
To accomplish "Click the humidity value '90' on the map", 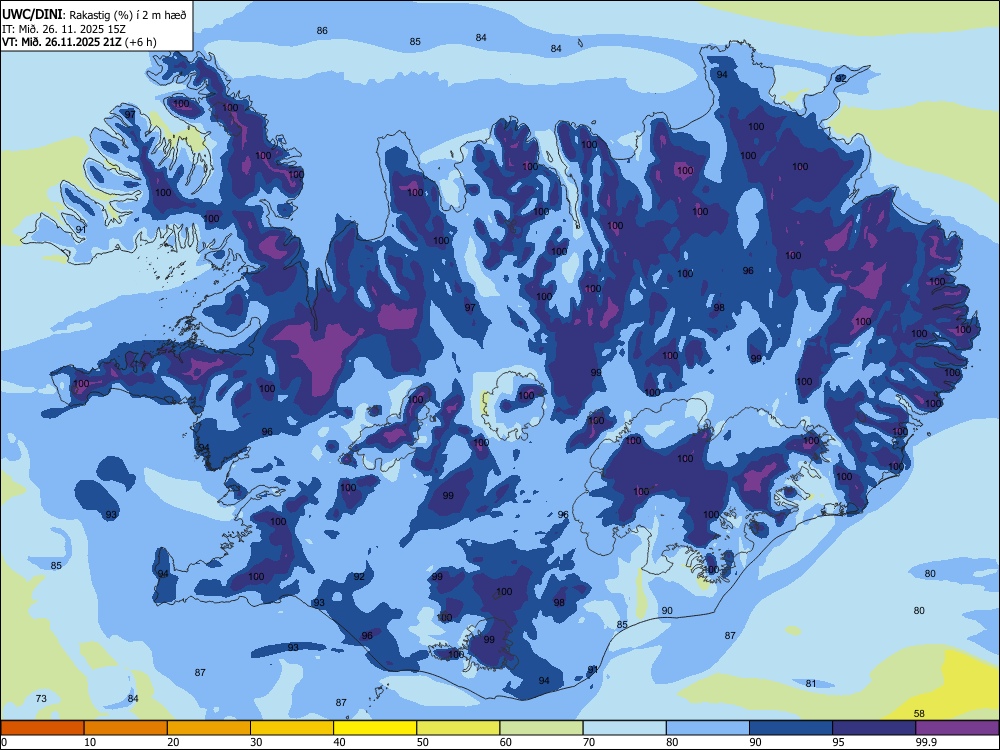I will click(666, 610).
